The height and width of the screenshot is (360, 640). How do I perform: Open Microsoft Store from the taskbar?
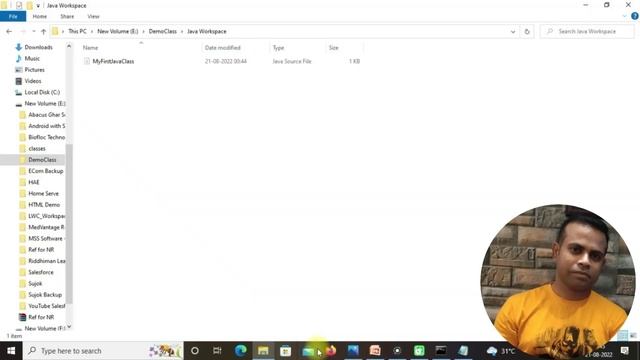click(x=285, y=351)
